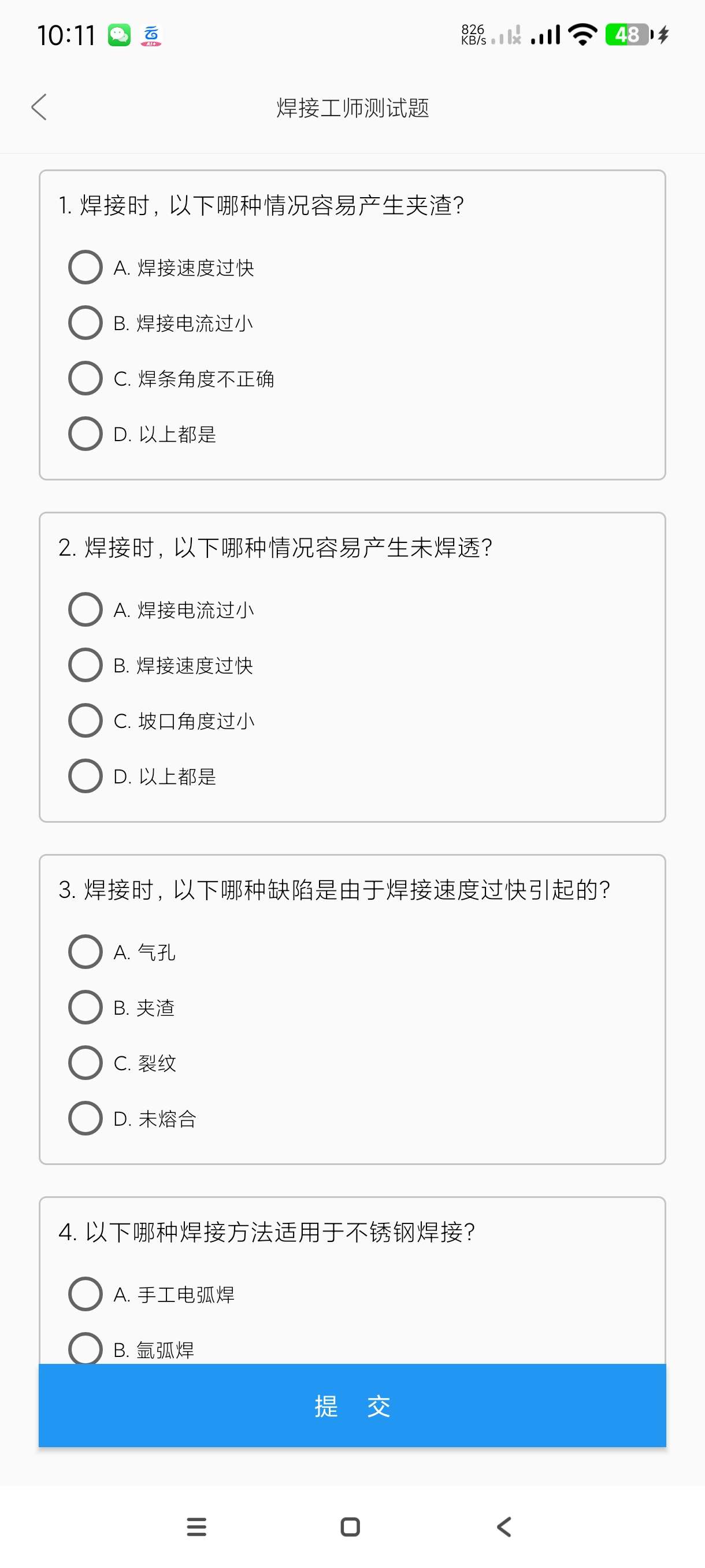The width and height of the screenshot is (705, 1568).
Task: Tap the Wi-Fi icon in status bar
Action: click(x=582, y=35)
